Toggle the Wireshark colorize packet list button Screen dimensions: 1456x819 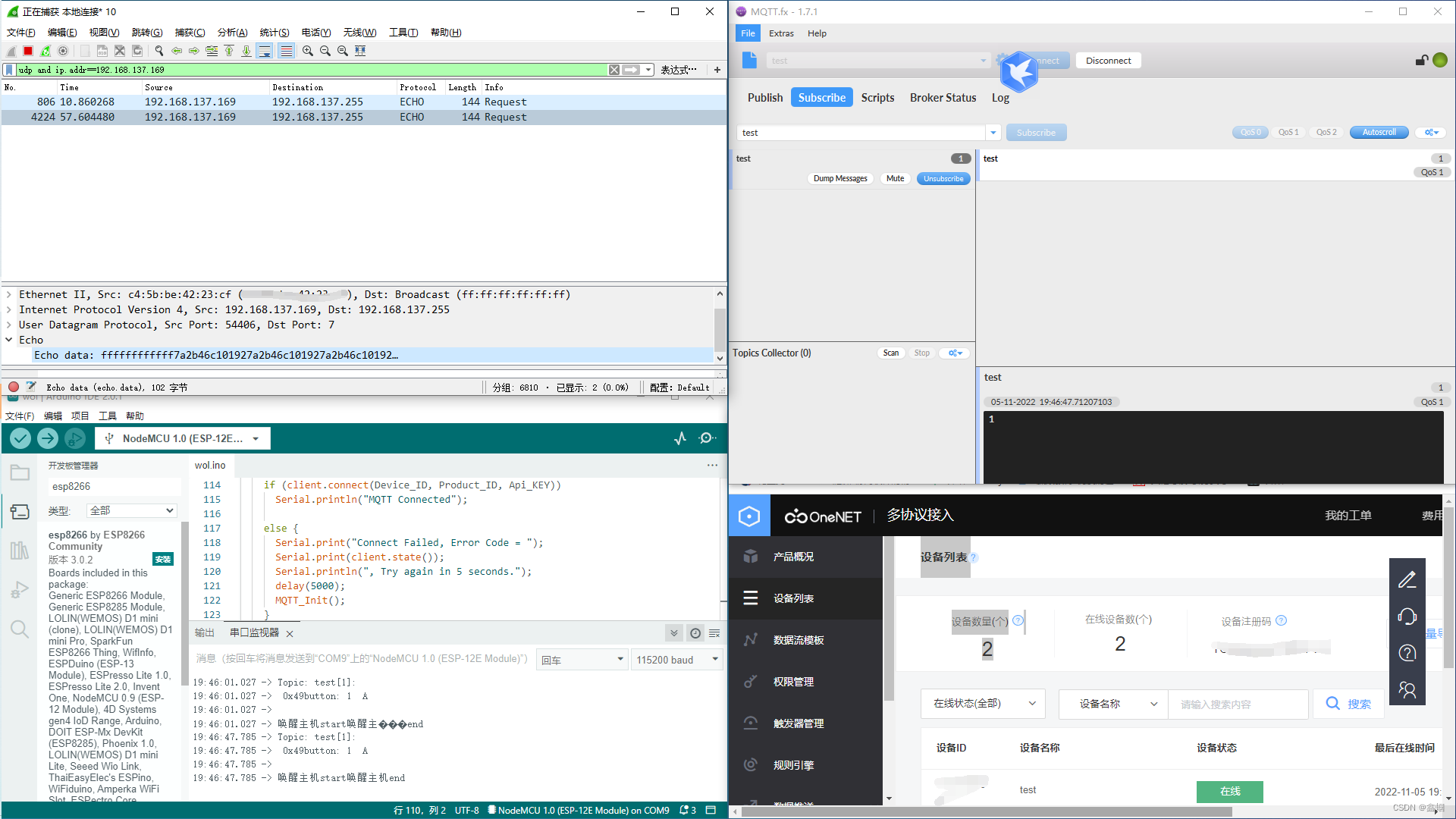pyautogui.click(x=286, y=51)
